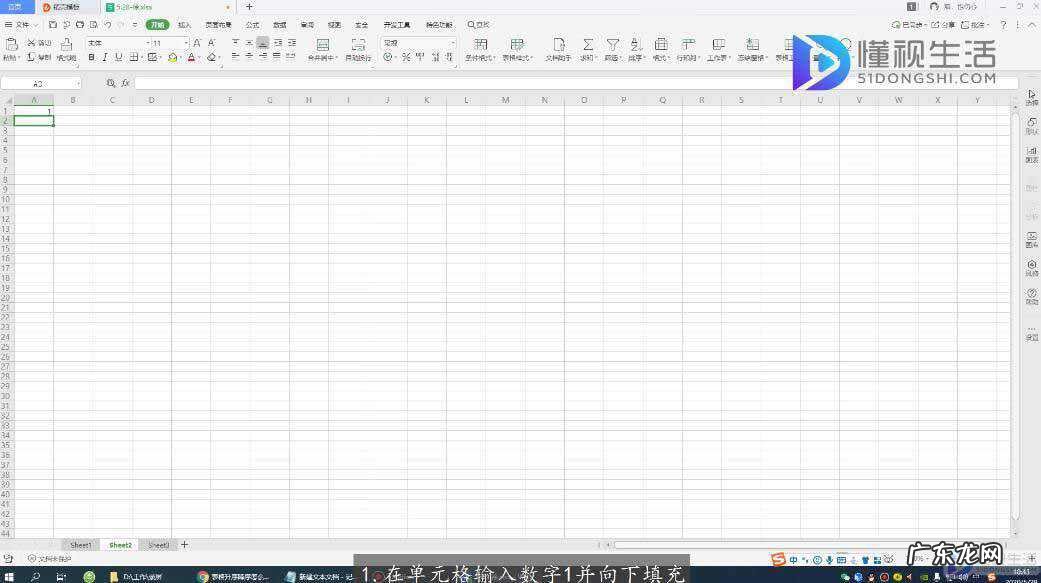Click the Conditional Formatting icon

481,44
